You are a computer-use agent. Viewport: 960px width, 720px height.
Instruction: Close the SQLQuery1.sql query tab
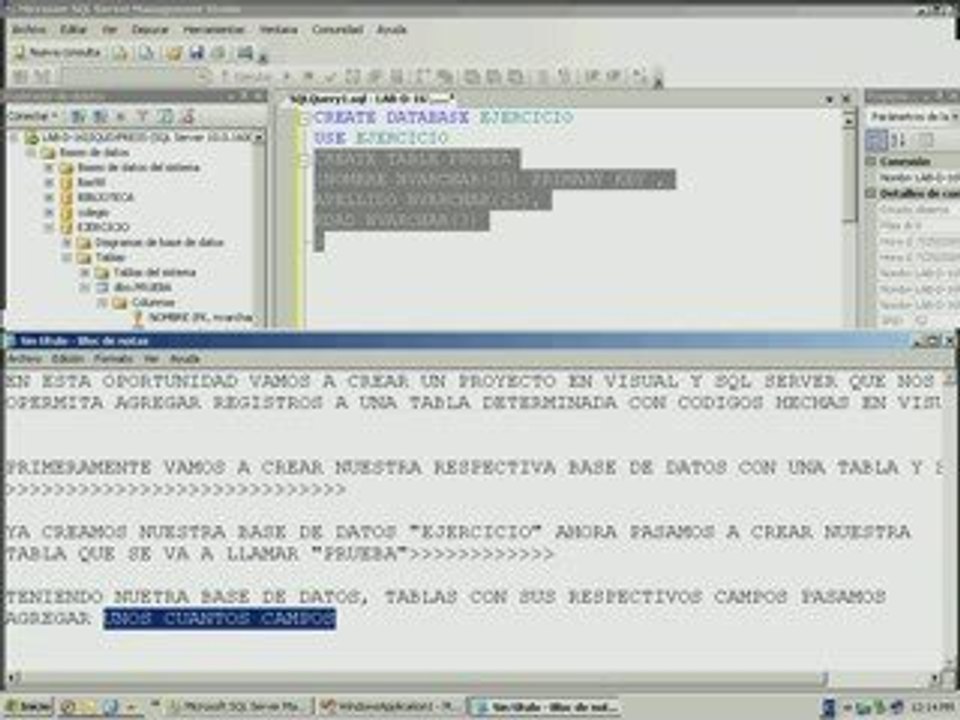click(846, 99)
